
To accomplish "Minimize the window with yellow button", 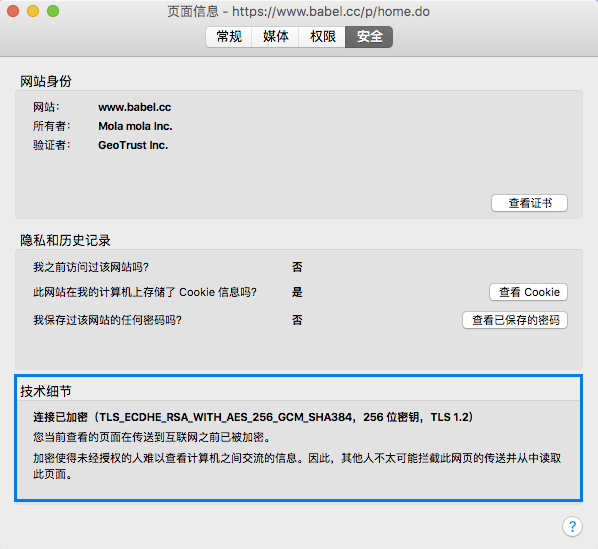I will (x=33, y=11).
